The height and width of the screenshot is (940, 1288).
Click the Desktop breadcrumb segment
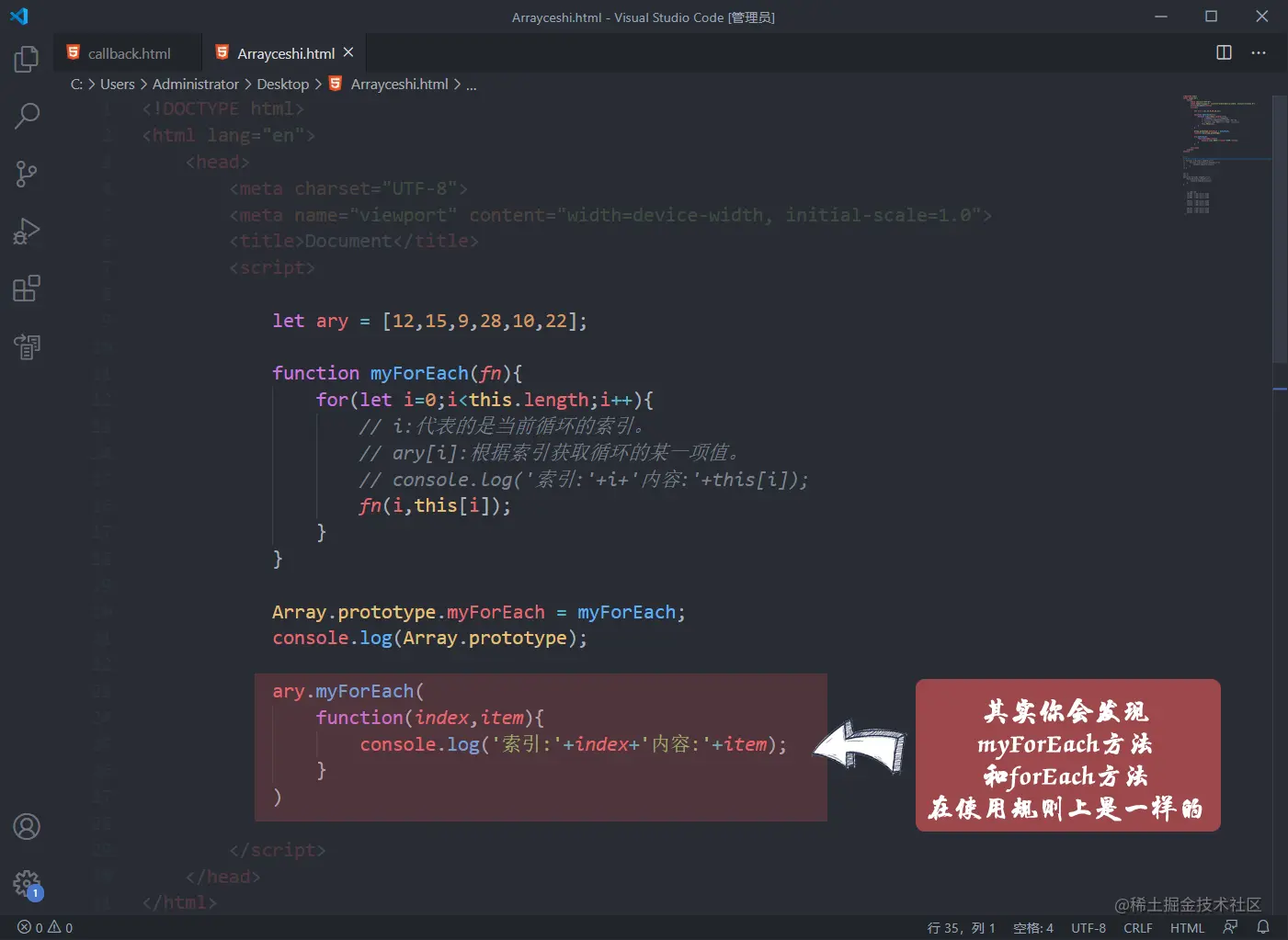click(283, 84)
